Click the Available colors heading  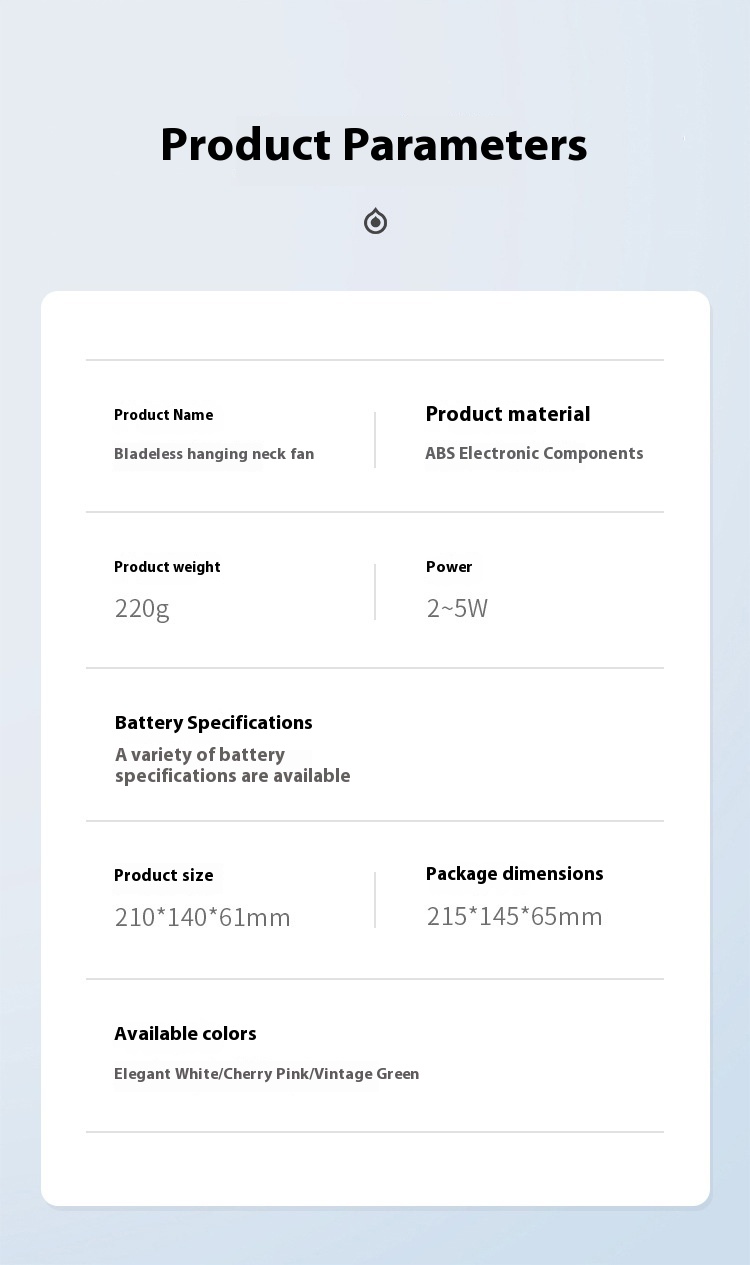coord(185,1034)
